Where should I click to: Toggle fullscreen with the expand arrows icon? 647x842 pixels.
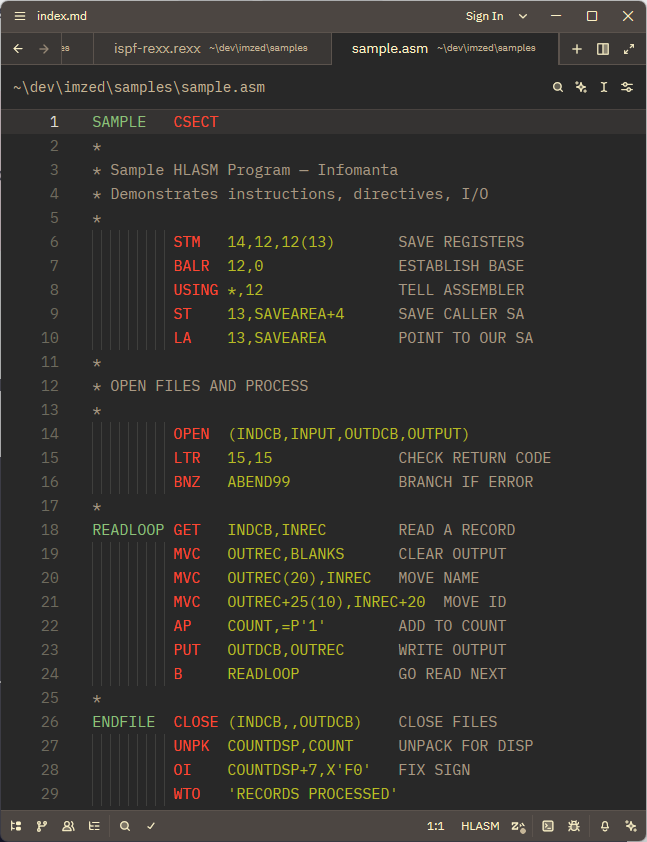(629, 47)
